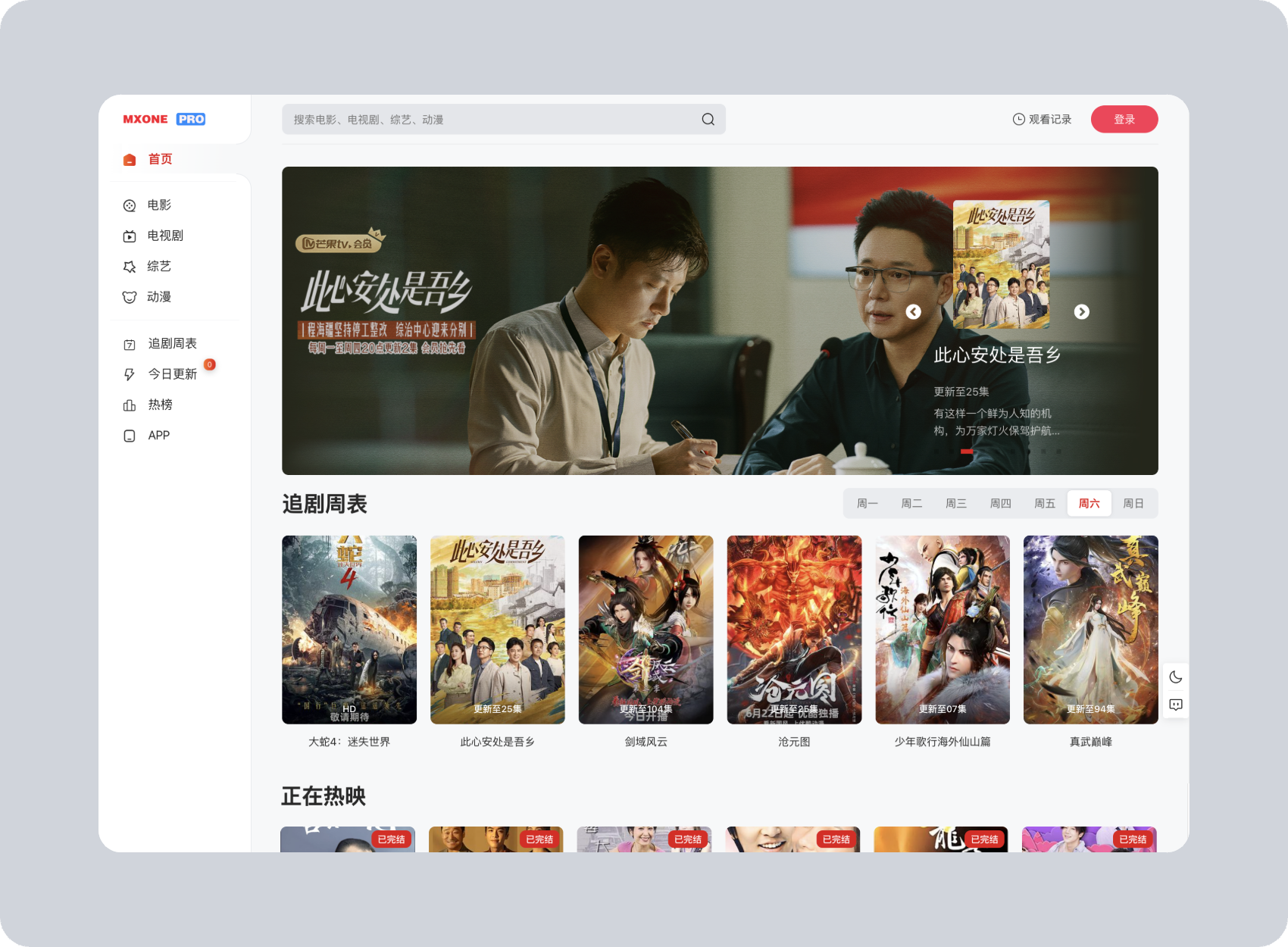Open the 剑域风云 poster thumbnail
This screenshot has height=947, width=1288.
[x=646, y=630]
